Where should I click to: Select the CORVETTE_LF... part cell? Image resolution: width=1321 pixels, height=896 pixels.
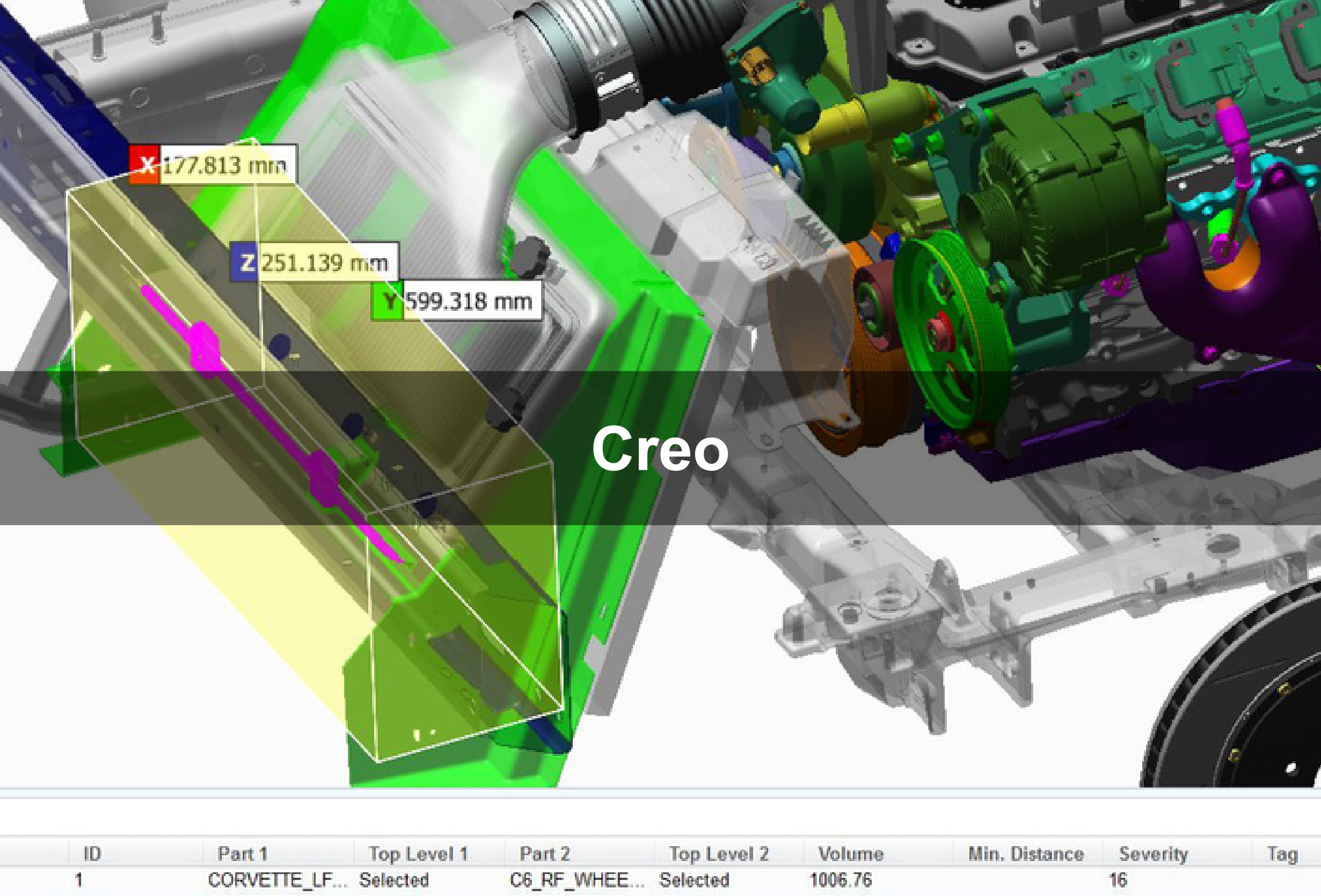pyautogui.click(x=278, y=880)
